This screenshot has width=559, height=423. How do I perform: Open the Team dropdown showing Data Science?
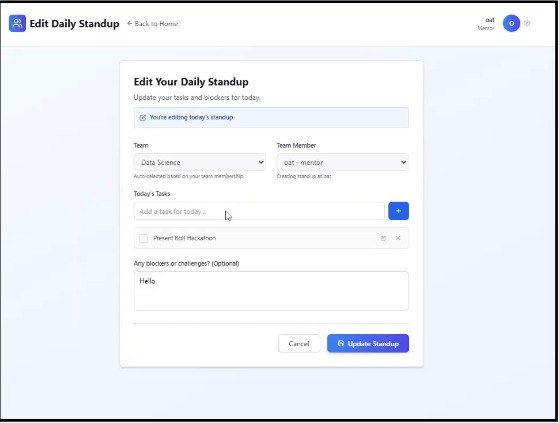(x=200, y=162)
